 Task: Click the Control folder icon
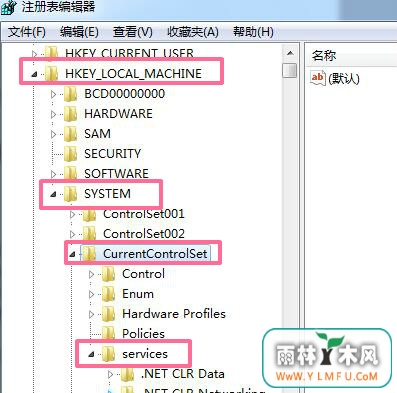point(108,274)
